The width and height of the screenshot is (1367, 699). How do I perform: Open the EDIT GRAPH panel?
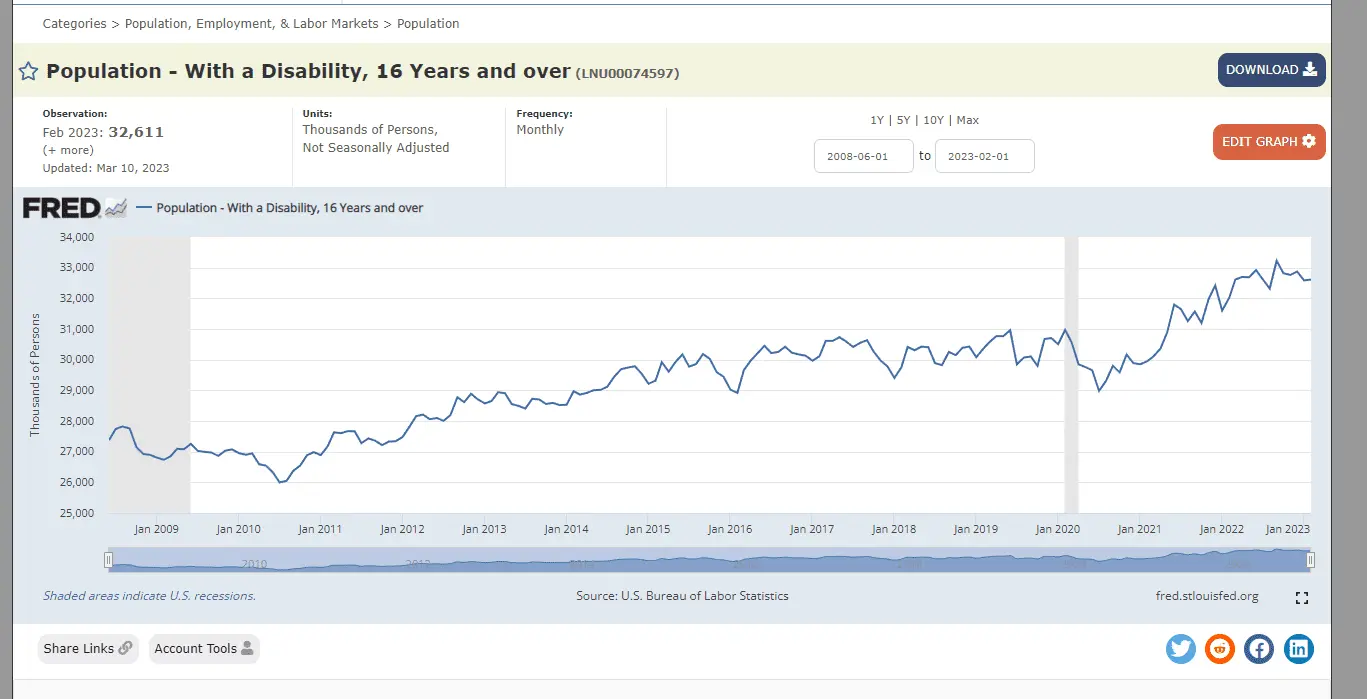(x=1268, y=142)
